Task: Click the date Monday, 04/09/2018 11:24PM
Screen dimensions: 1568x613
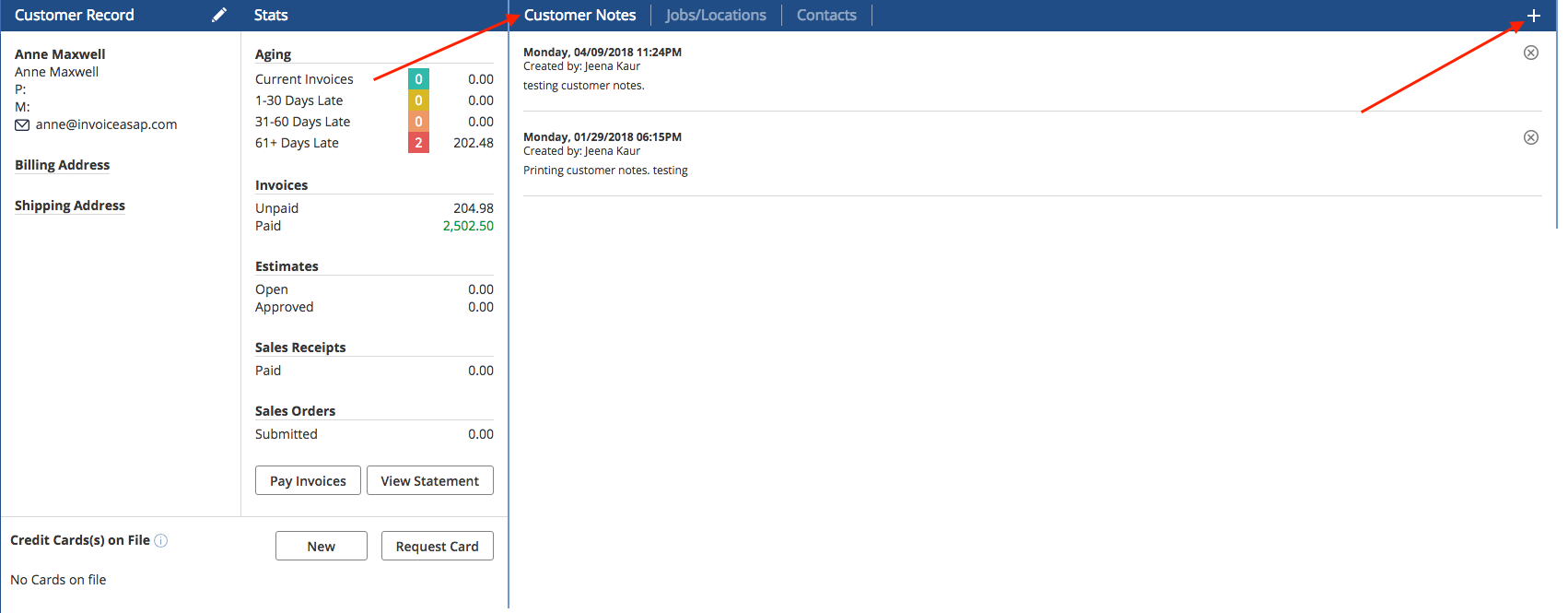Action: 603,53
